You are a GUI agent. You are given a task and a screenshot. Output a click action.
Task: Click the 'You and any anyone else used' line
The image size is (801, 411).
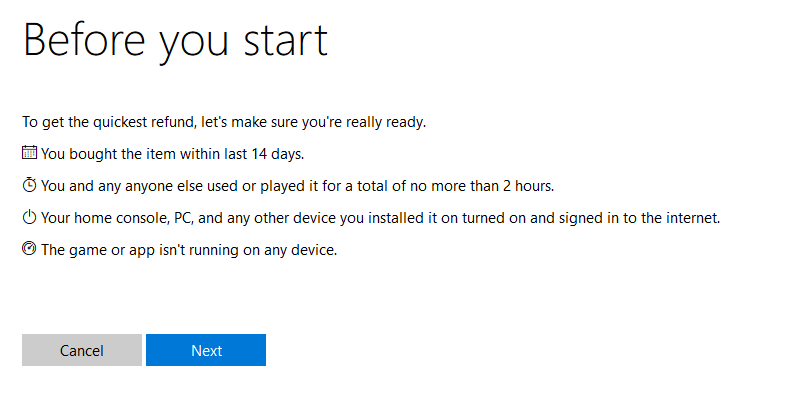297,186
